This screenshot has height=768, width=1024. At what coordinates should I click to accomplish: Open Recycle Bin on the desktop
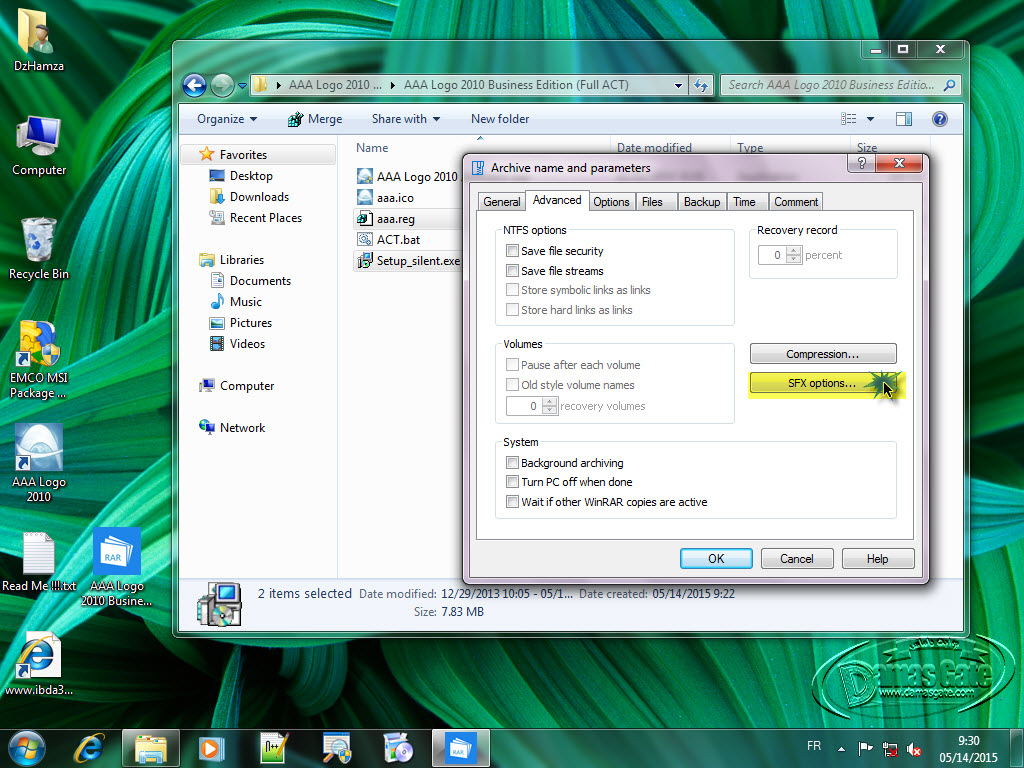[x=39, y=248]
